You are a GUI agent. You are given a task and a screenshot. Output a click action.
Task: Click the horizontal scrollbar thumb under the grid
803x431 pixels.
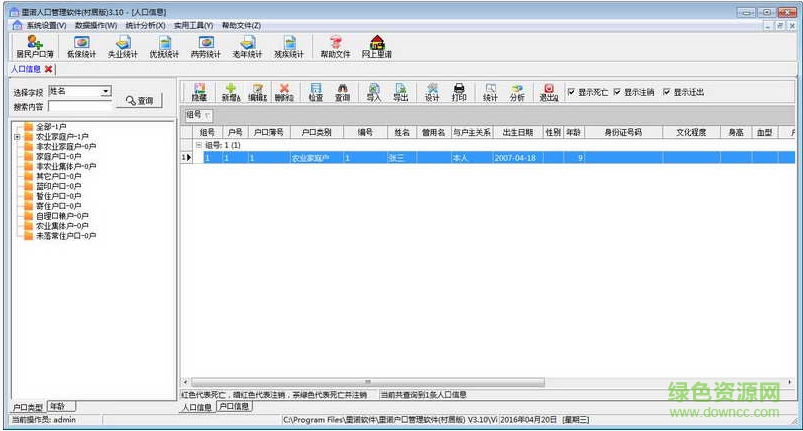coord(368,382)
